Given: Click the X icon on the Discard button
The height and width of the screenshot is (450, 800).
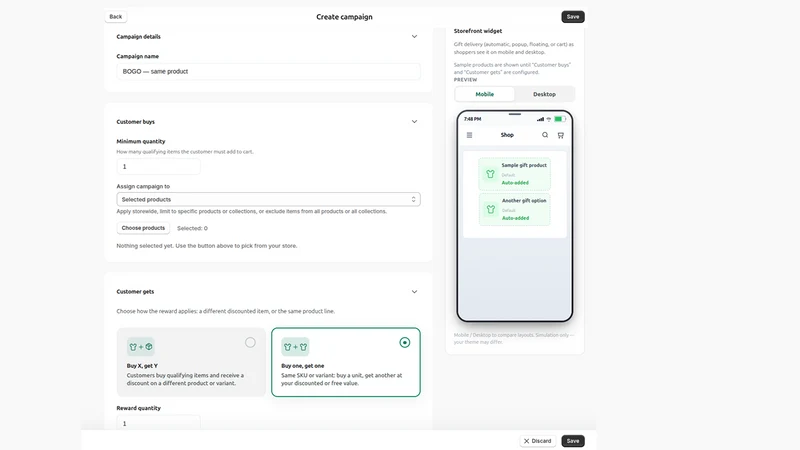Looking at the screenshot, I should click(x=527, y=441).
